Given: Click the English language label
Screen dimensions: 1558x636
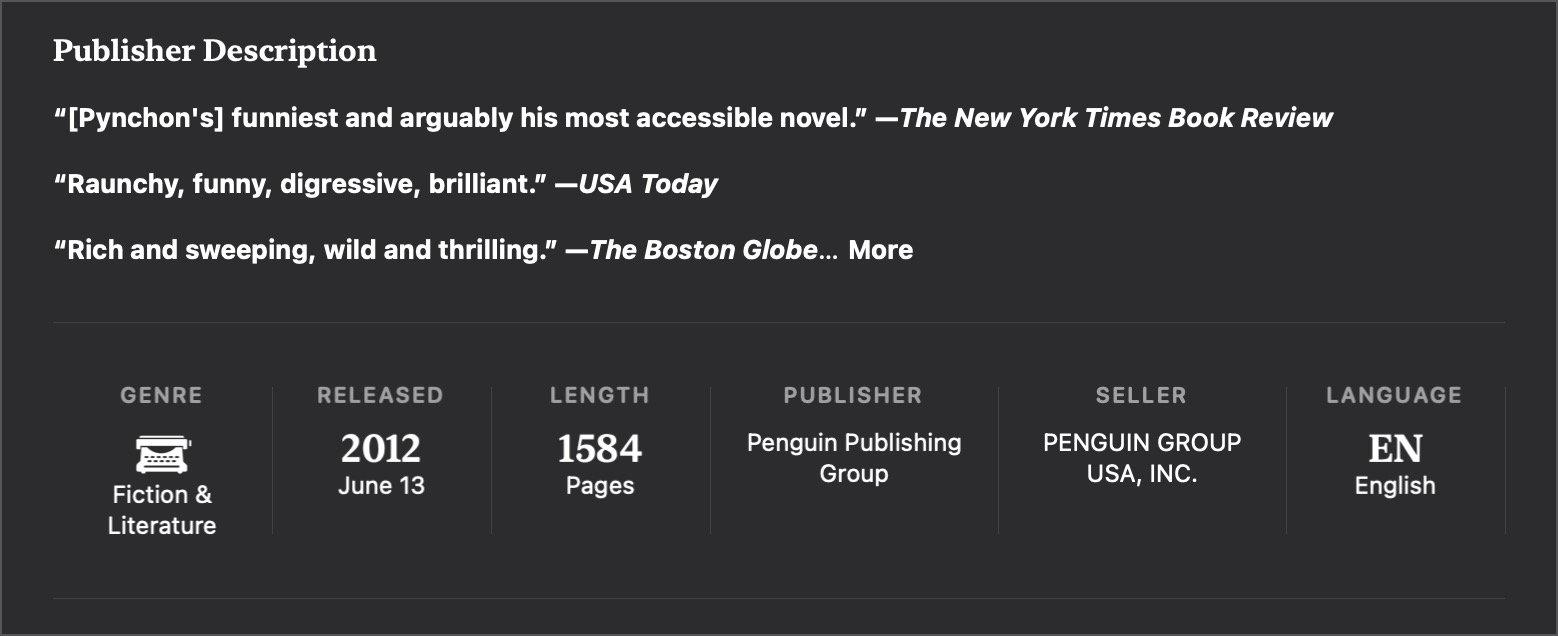Looking at the screenshot, I should click(x=1395, y=486).
